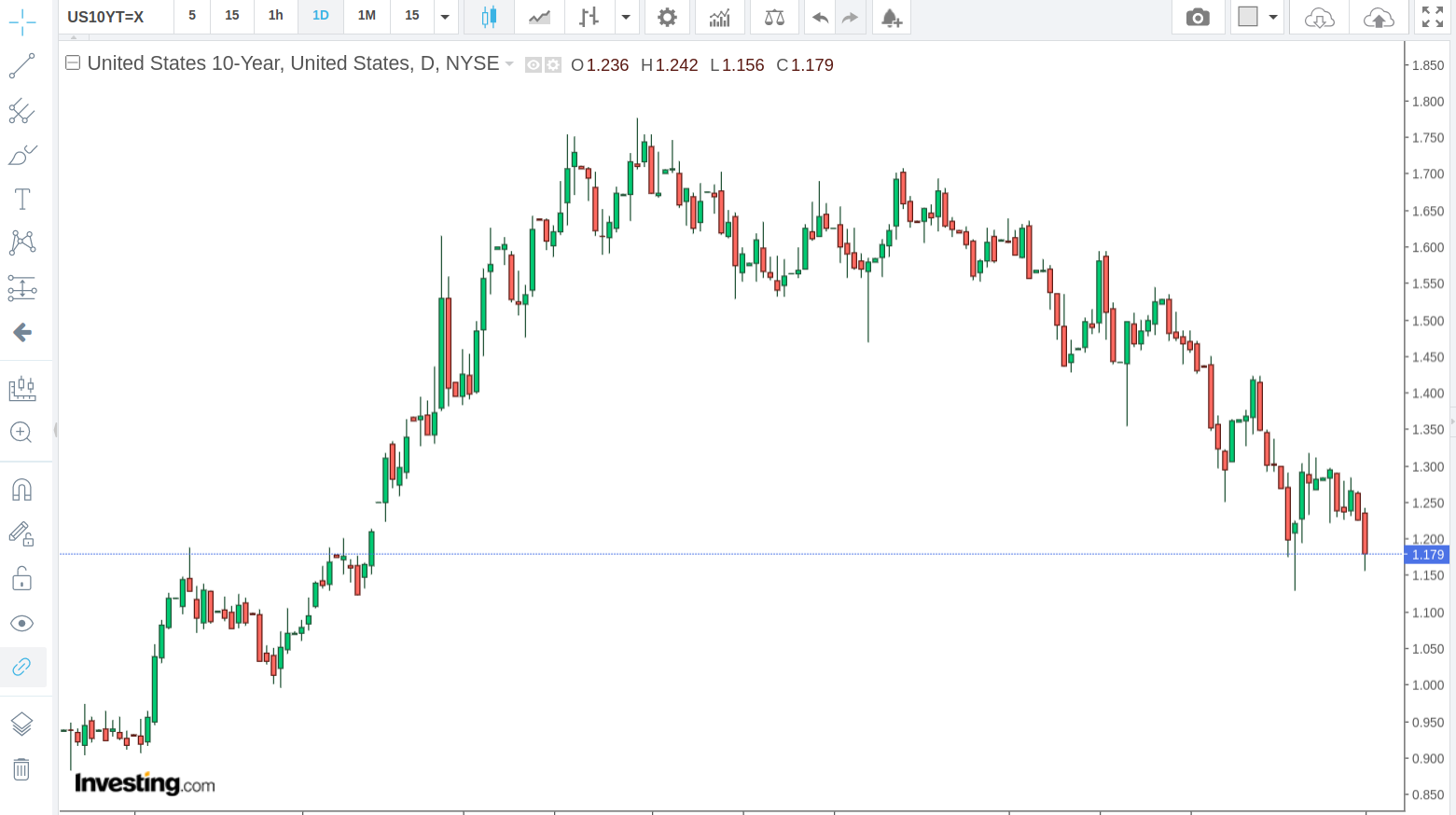Viewport: 1456px width, 815px height.
Task: Select the 15 interval beside 1M
Action: 412,16
